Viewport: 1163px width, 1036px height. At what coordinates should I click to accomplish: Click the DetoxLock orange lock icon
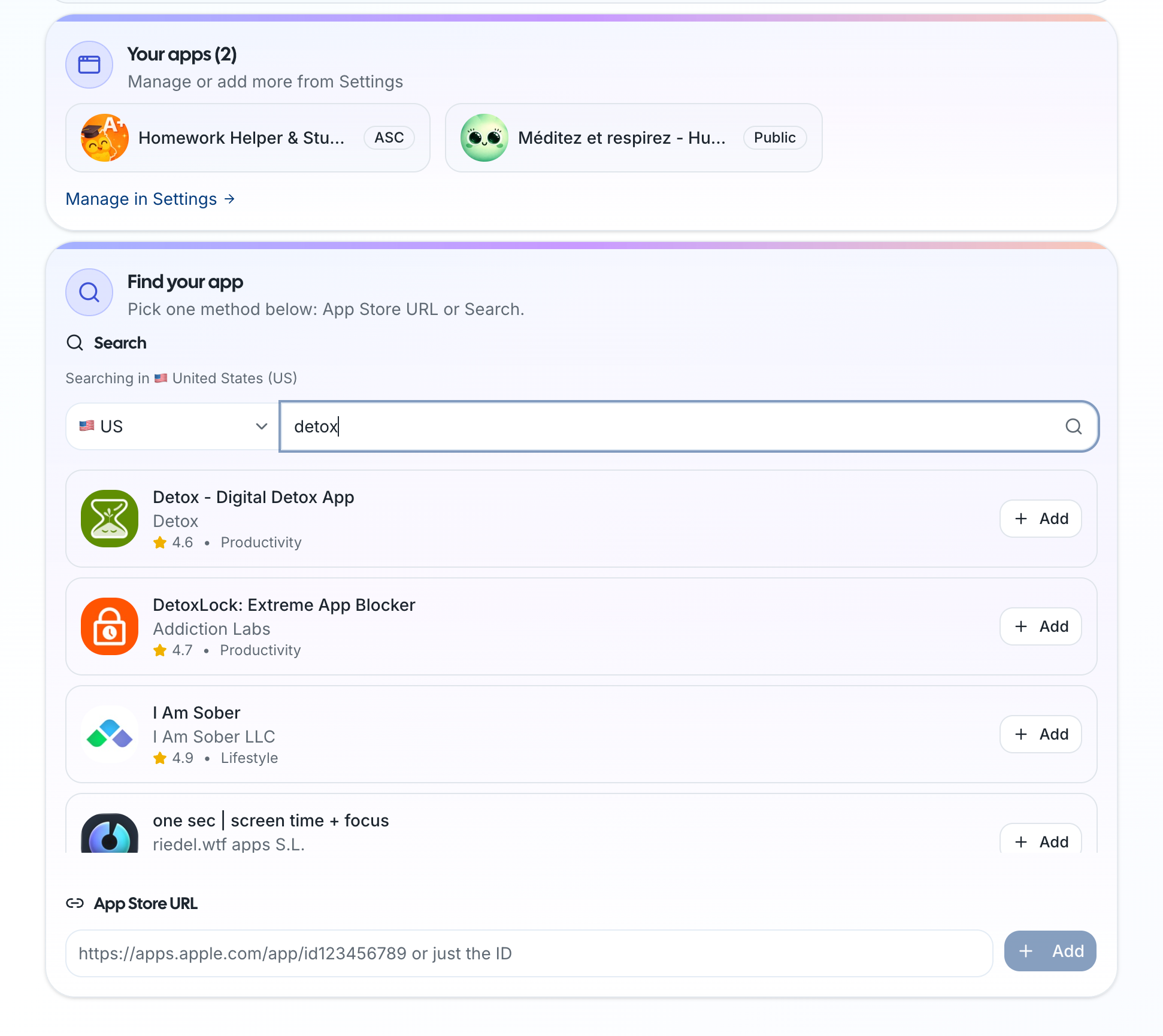[110, 626]
